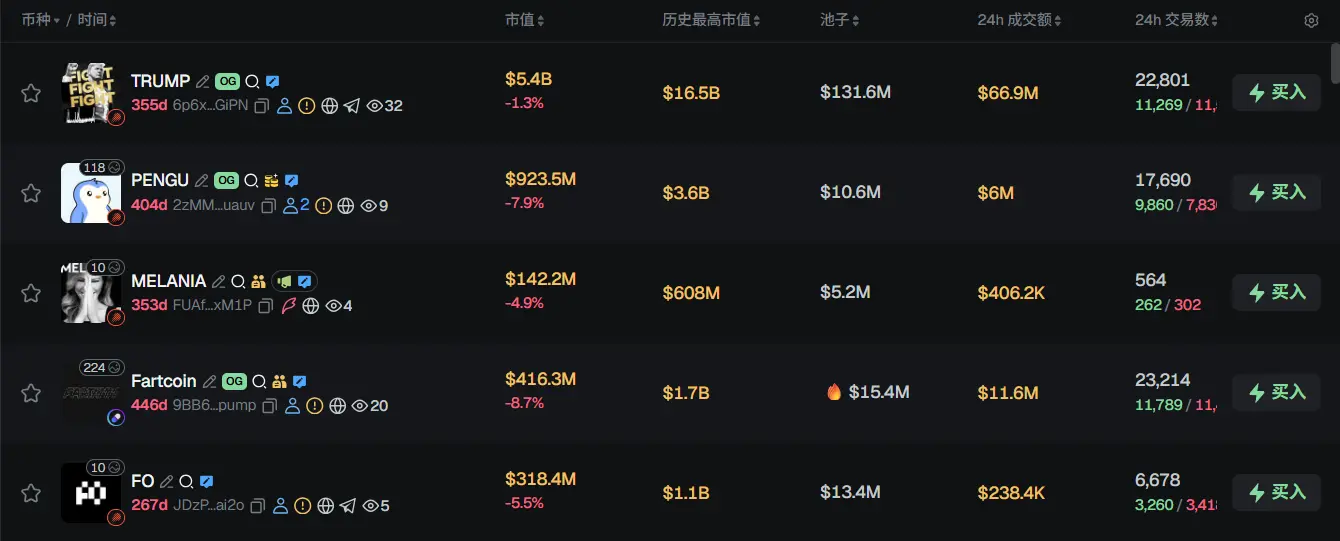Sort by 历史最高市值 column header
The height and width of the screenshot is (541, 1340).
point(711,21)
